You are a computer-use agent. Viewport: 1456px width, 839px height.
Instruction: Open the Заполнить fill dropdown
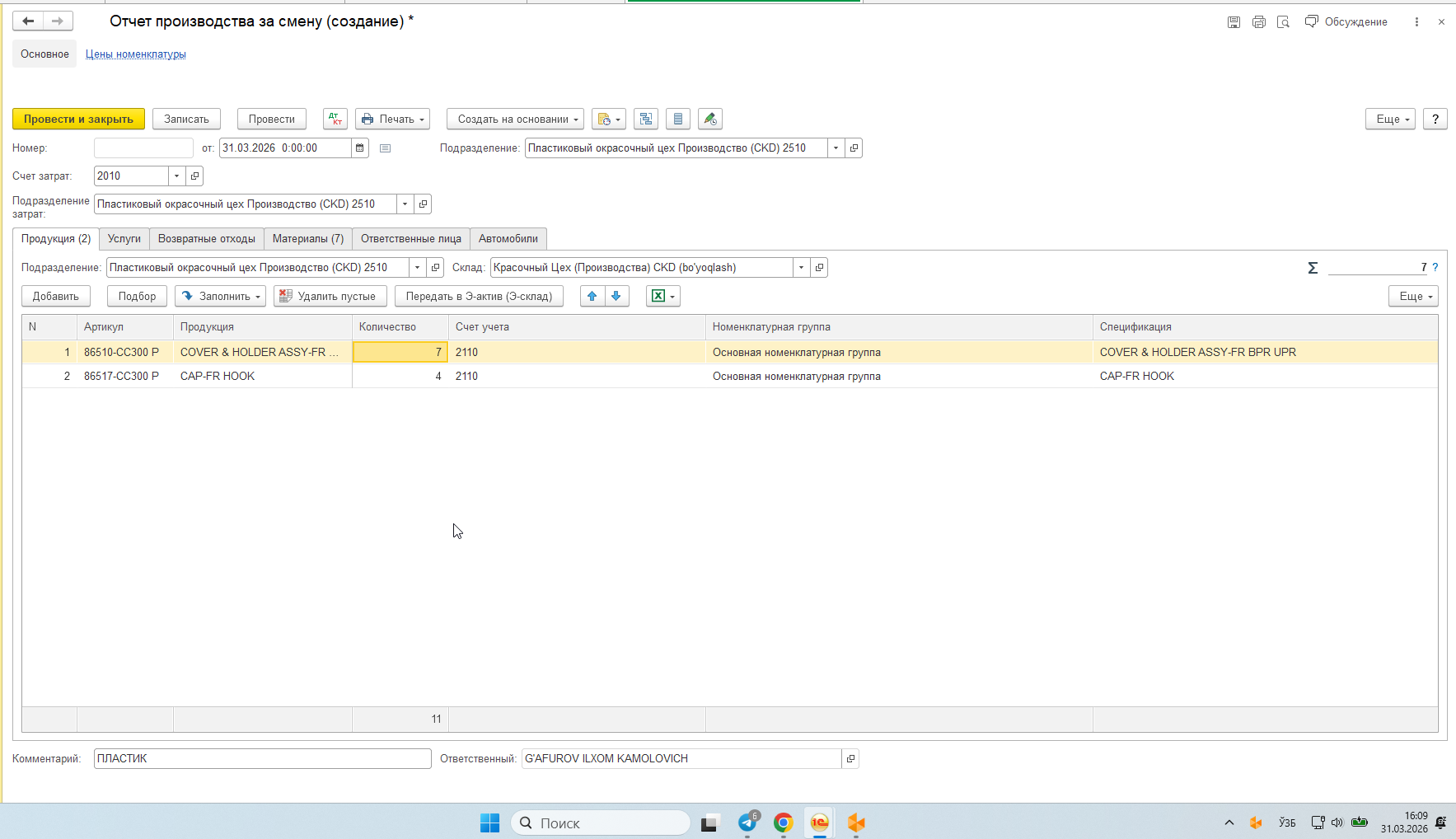click(221, 297)
